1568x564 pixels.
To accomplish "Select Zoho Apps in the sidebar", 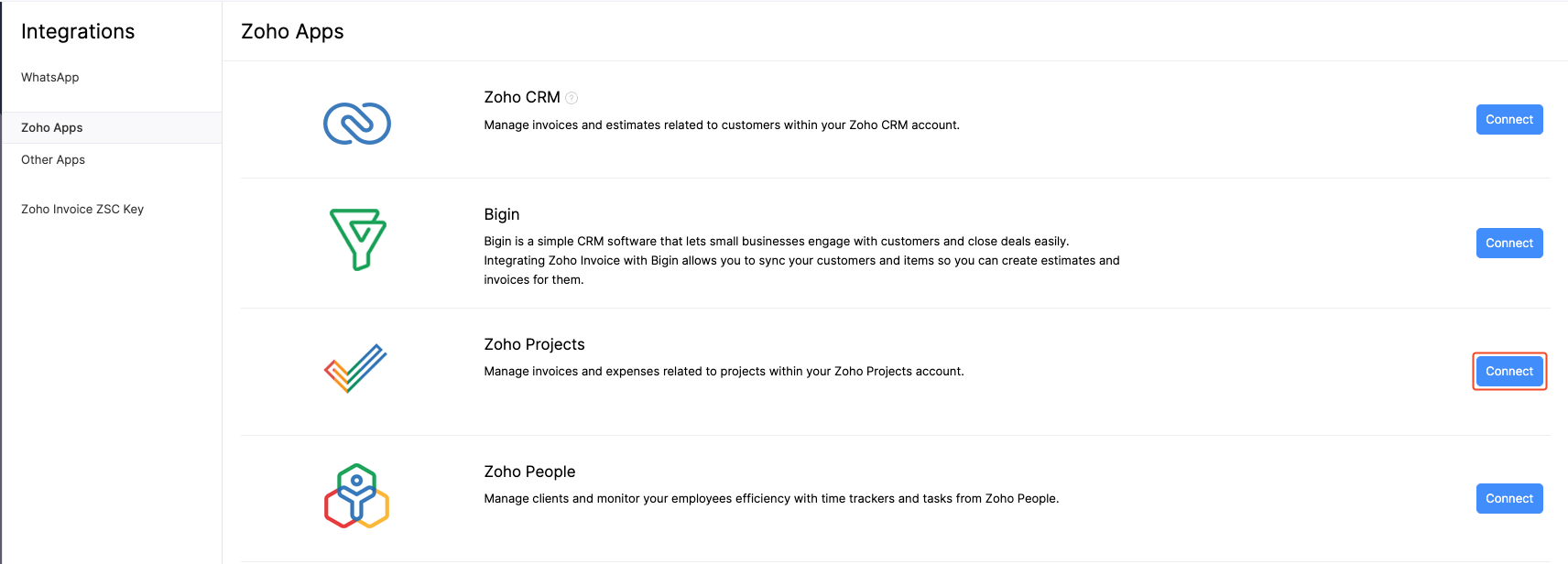I will pyautogui.click(x=52, y=128).
